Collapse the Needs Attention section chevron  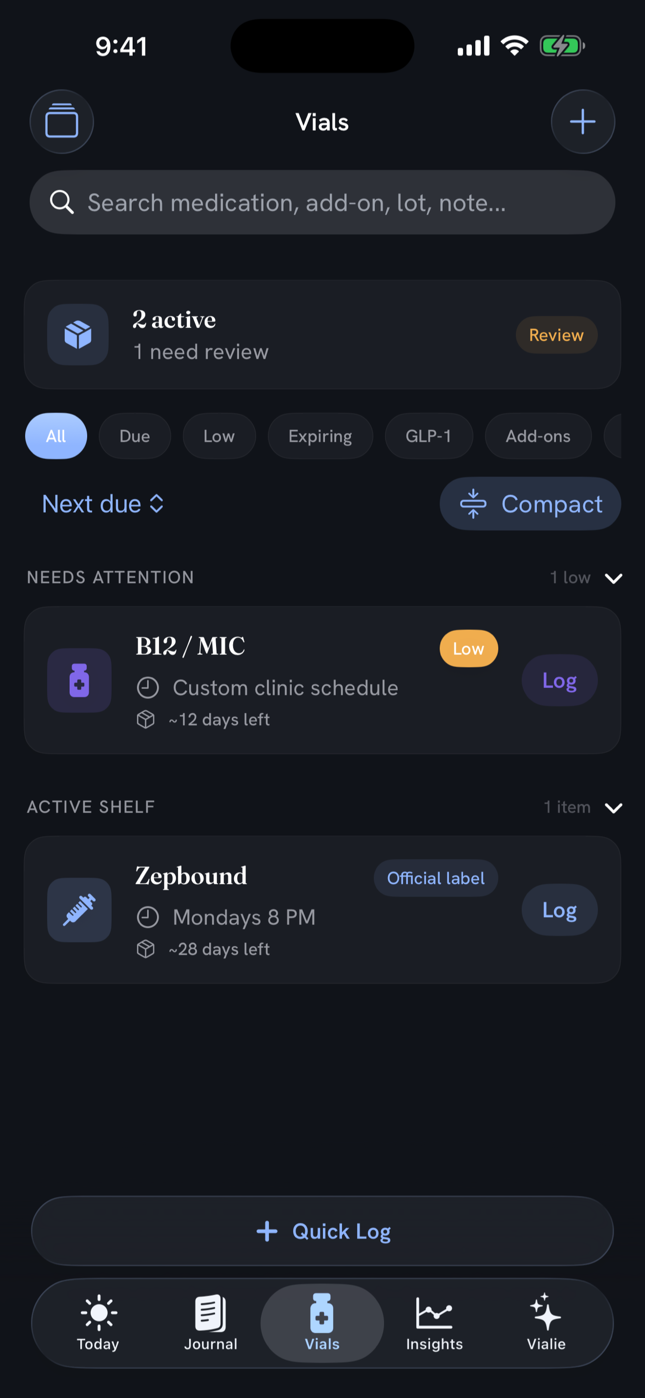(614, 578)
